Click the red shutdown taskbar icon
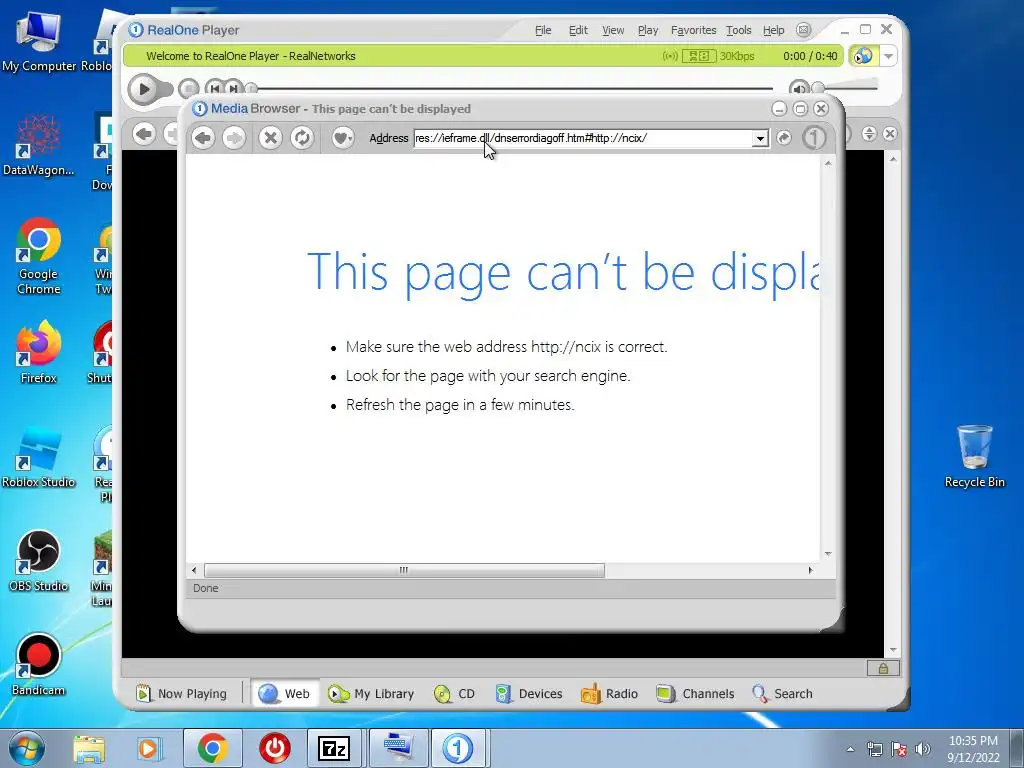 tap(274, 748)
